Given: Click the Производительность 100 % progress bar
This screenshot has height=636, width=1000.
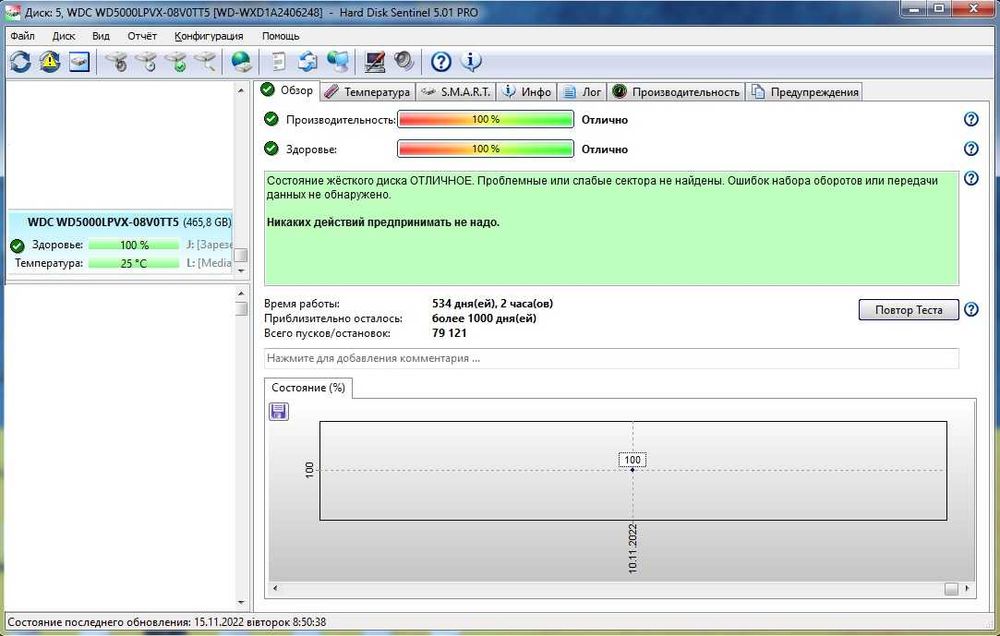Looking at the screenshot, I should [485, 119].
